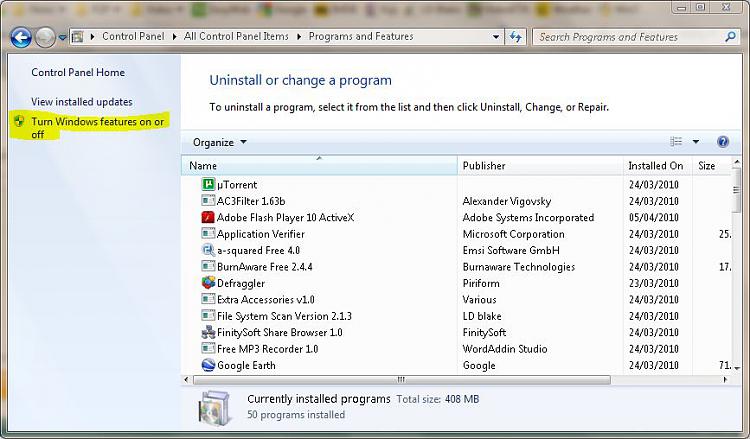The image size is (750, 439).
Task: Click the File System Scan icon
Action: 208,315
